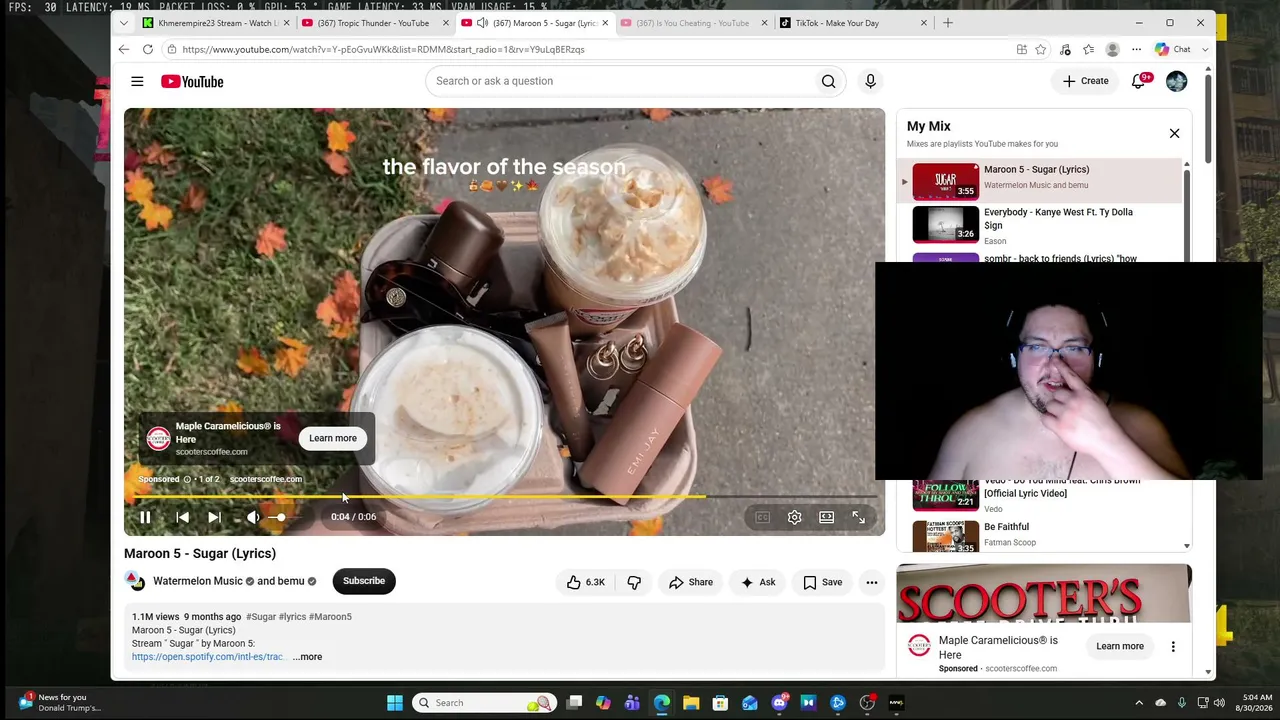Favorite this page with the star icon
The width and height of the screenshot is (1280, 720).
(x=1041, y=49)
